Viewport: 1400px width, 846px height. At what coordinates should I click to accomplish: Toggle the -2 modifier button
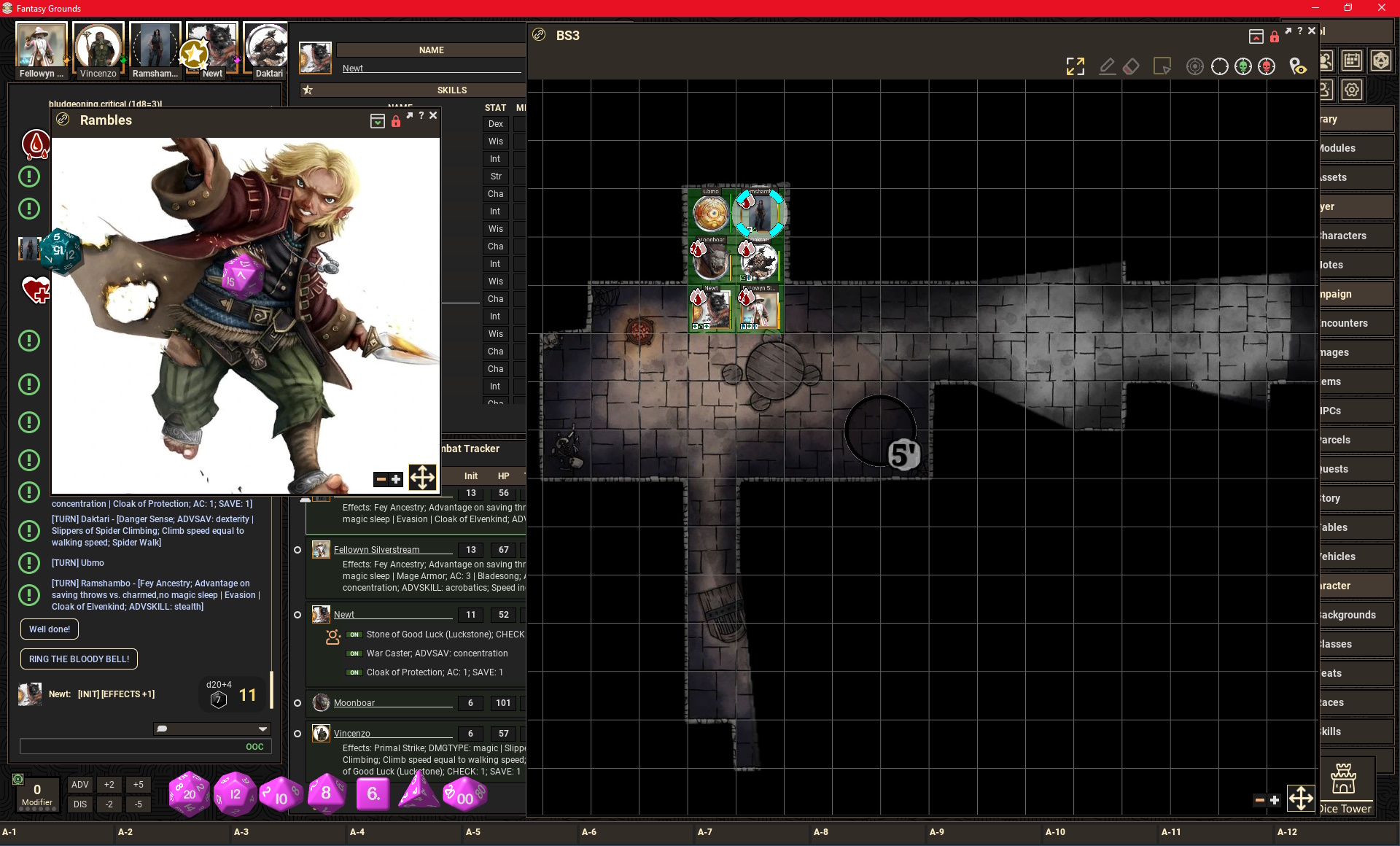coord(109,804)
